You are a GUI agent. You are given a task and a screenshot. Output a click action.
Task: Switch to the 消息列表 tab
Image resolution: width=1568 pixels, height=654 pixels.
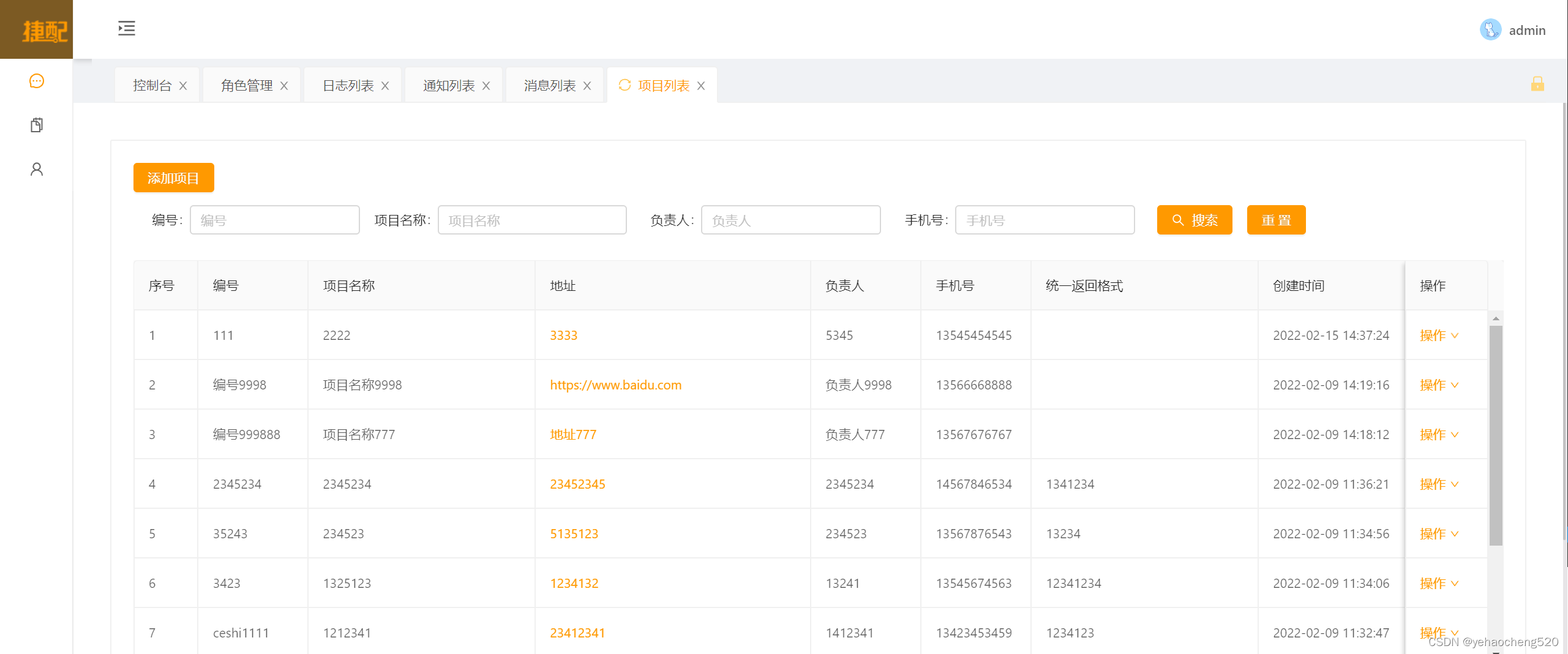(550, 85)
